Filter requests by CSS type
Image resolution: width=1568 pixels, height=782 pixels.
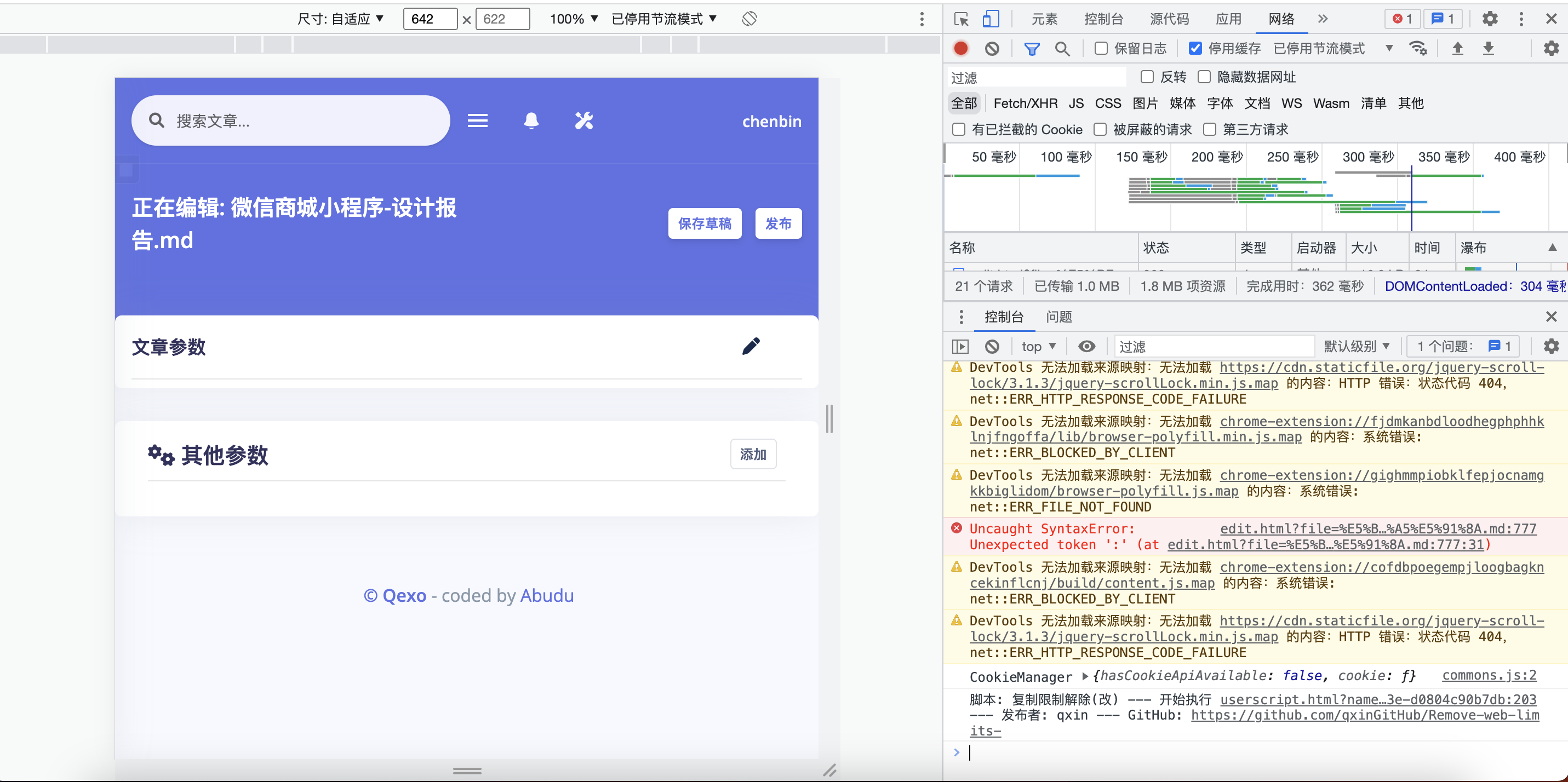[1107, 103]
